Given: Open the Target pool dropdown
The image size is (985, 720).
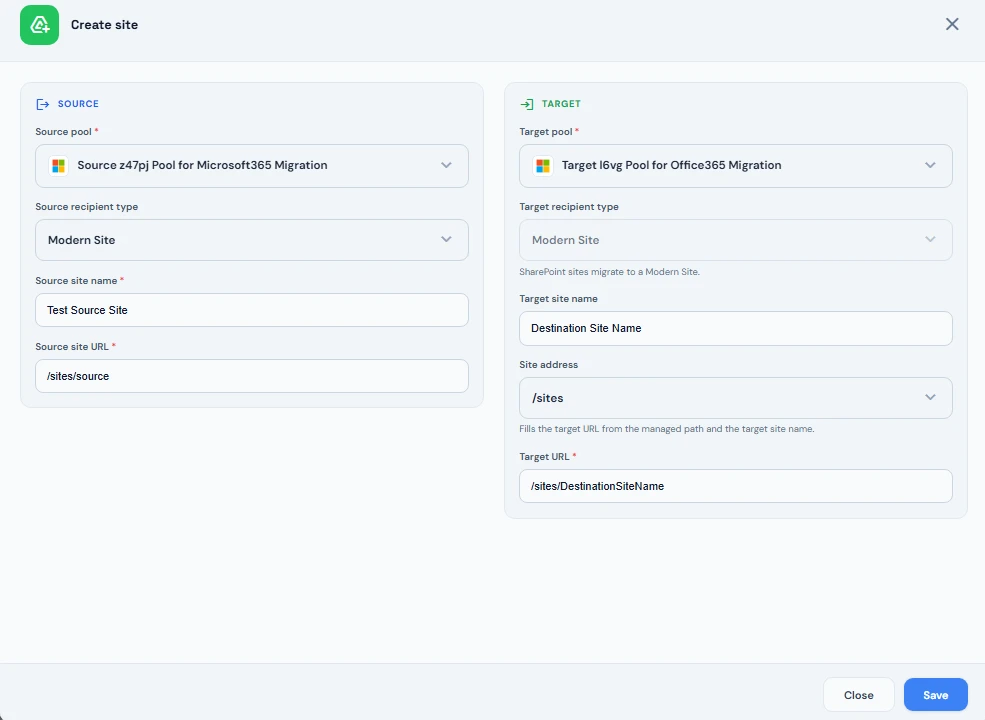Looking at the screenshot, I should tap(736, 166).
